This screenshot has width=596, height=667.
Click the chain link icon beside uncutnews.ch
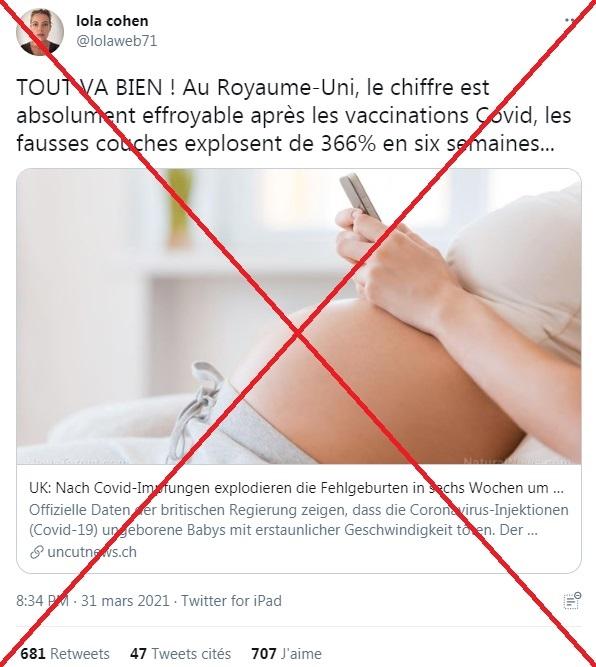click(37, 552)
